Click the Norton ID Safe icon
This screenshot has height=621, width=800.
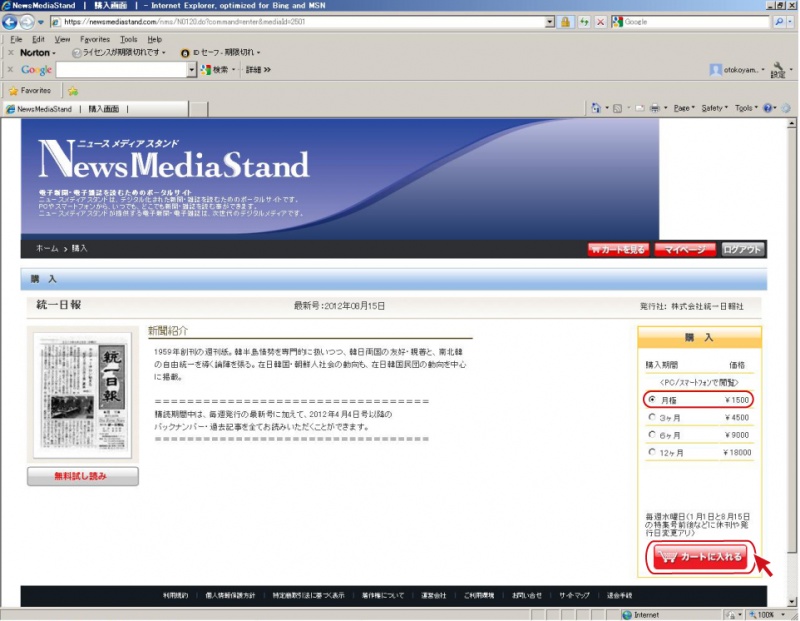click(185, 53)
